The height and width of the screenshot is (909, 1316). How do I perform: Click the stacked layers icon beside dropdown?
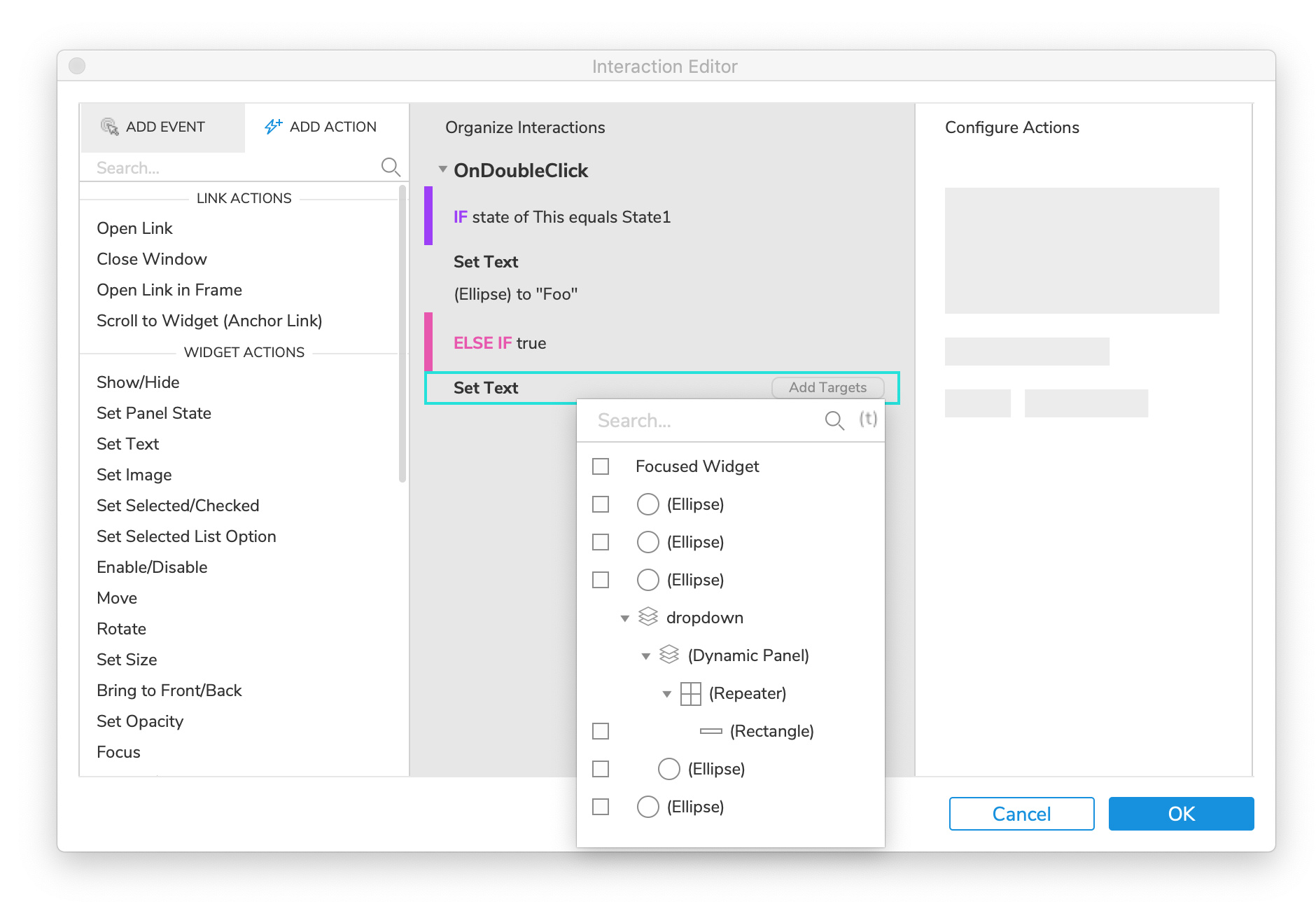647,617
